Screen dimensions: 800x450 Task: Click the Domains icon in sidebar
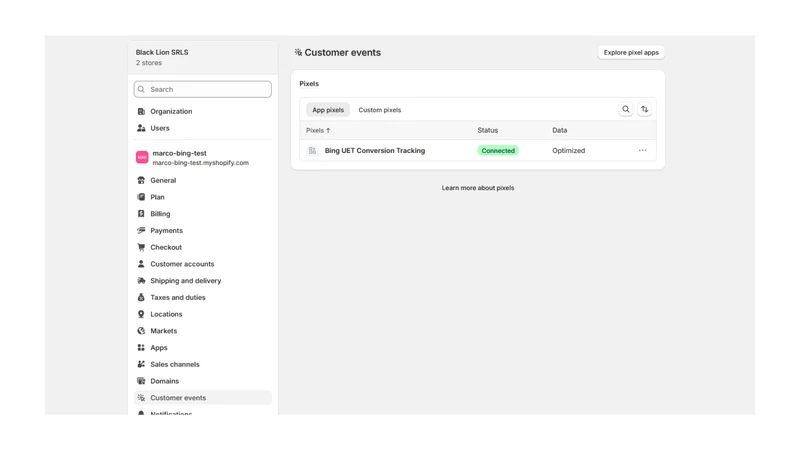tap(141, 381)
